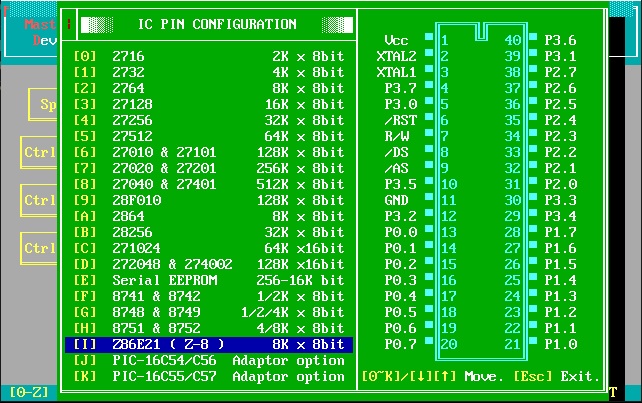This screenshot has height=403, width=642.
Task: Click the partially hidden Sp button behind dialog
Action: tap(43, 104)
